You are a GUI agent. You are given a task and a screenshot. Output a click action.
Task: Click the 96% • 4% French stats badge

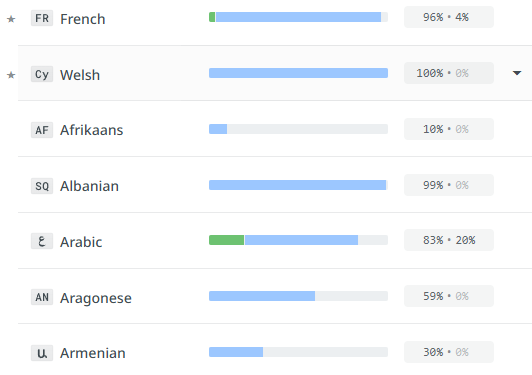pos(449,17)
